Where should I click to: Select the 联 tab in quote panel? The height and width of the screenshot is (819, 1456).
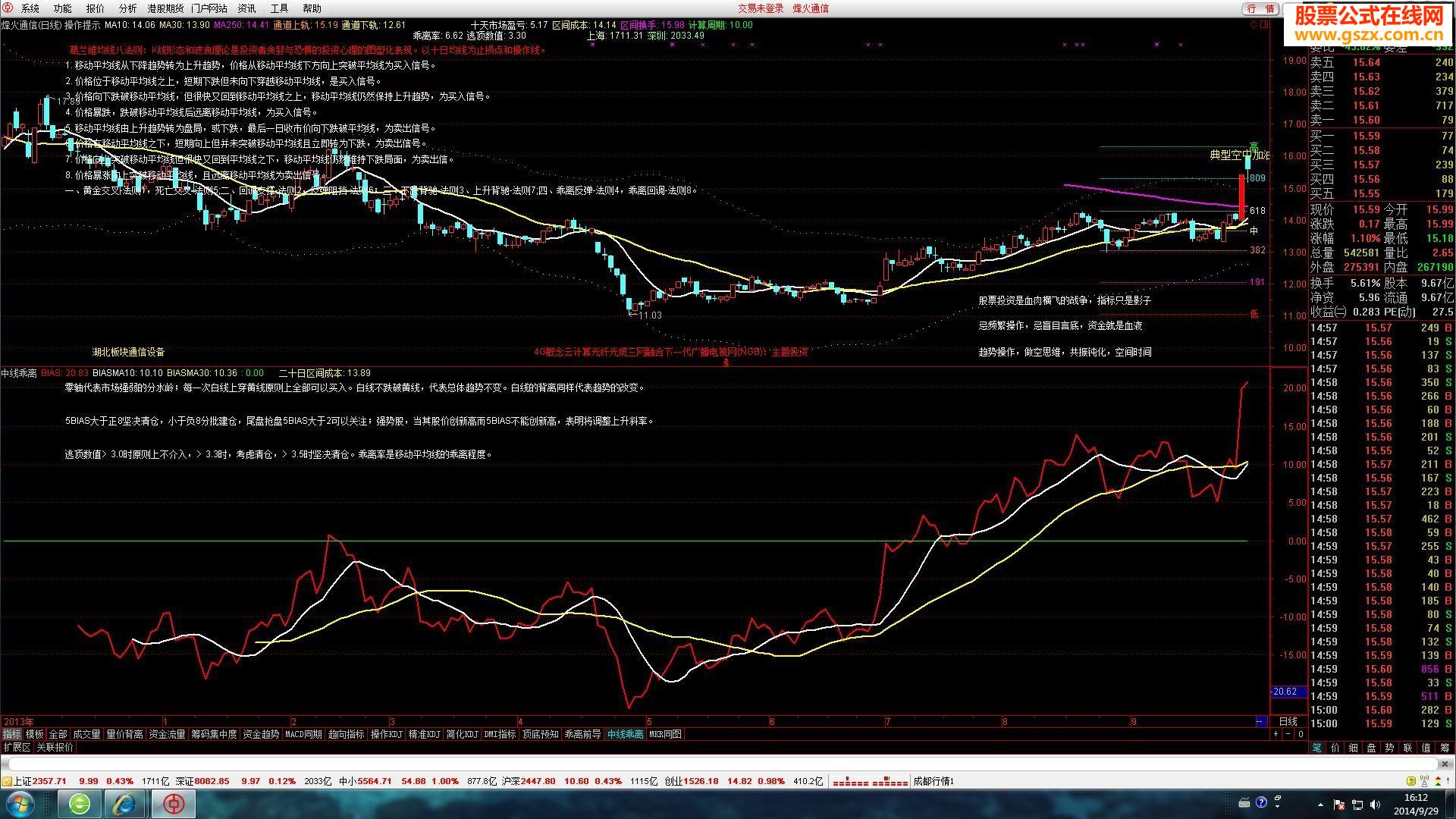(1407, 748)
